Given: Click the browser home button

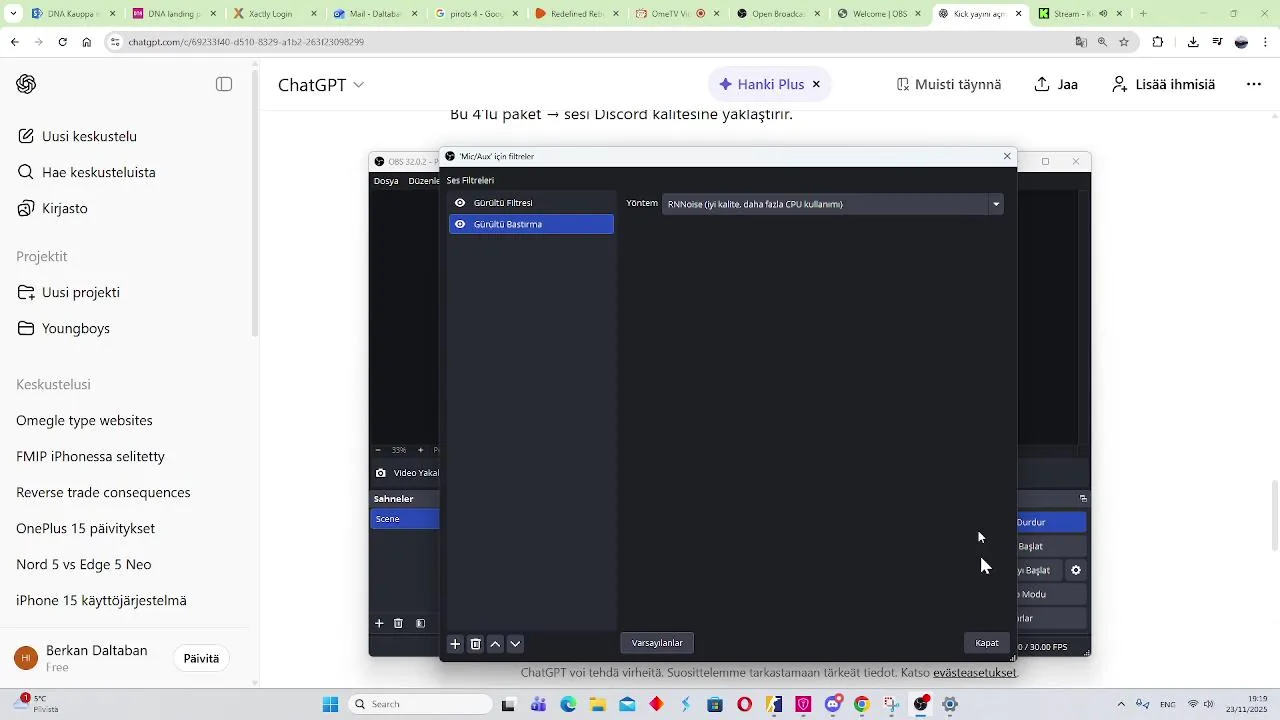Looking at the screenshot, I should point(86,42).
